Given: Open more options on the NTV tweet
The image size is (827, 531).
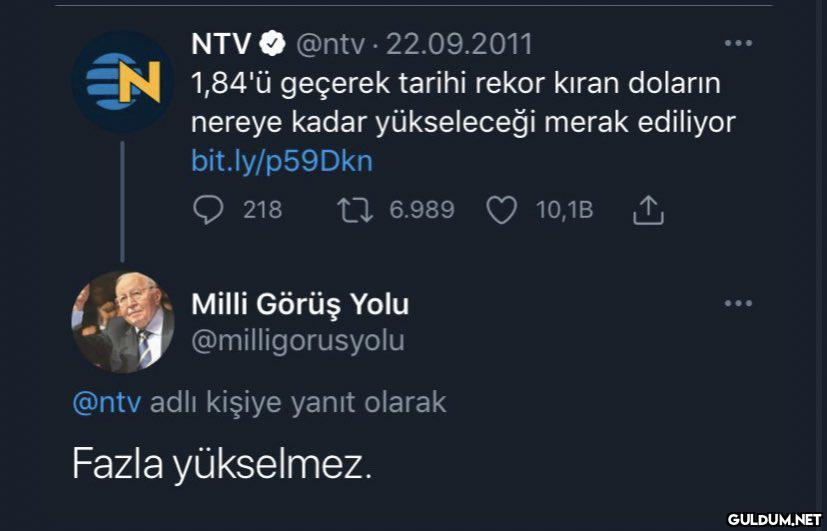Looking at the screenshot, I should click(738, 44).
